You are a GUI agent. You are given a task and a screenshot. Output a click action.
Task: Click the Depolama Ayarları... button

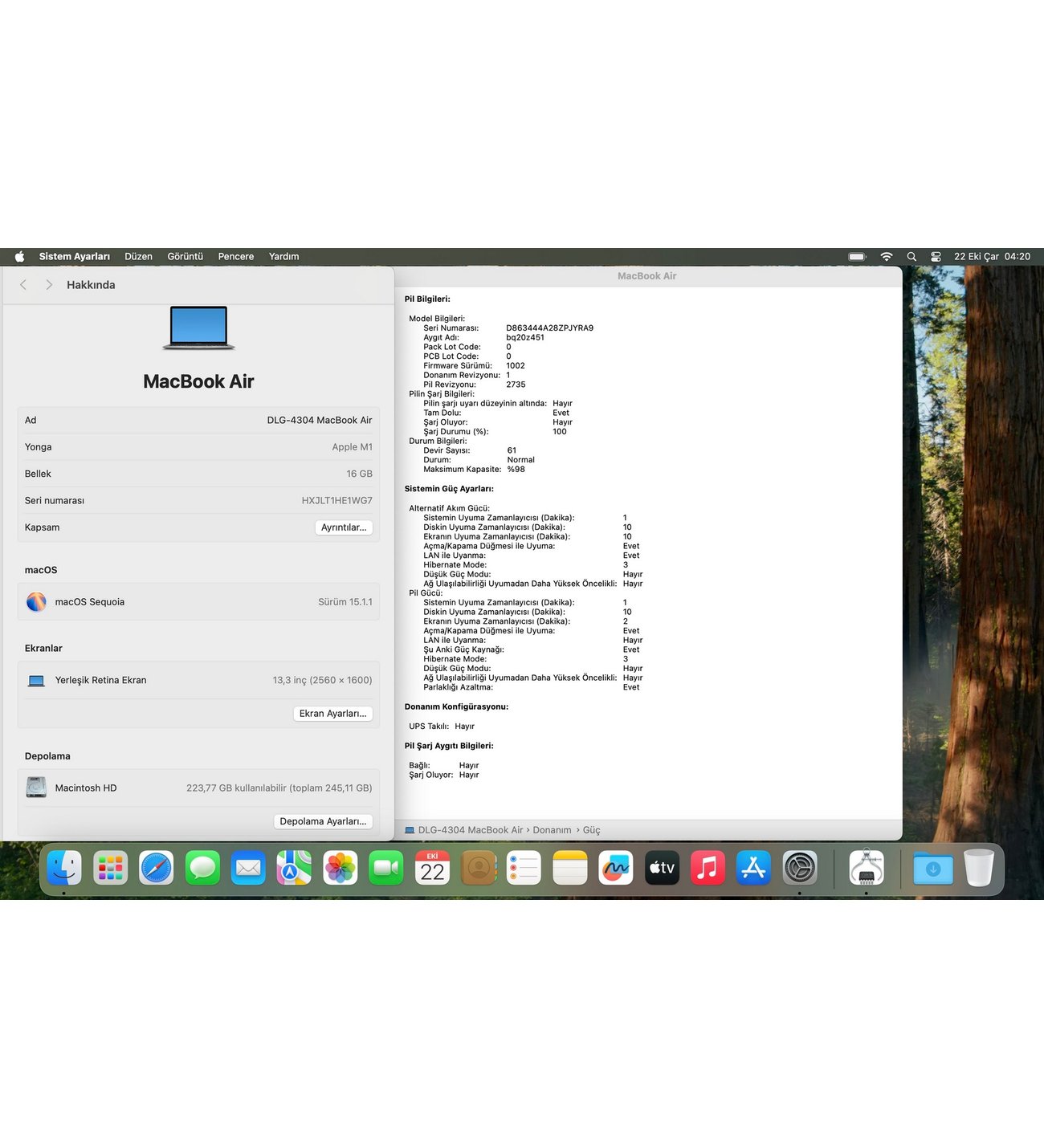point(323,821)
